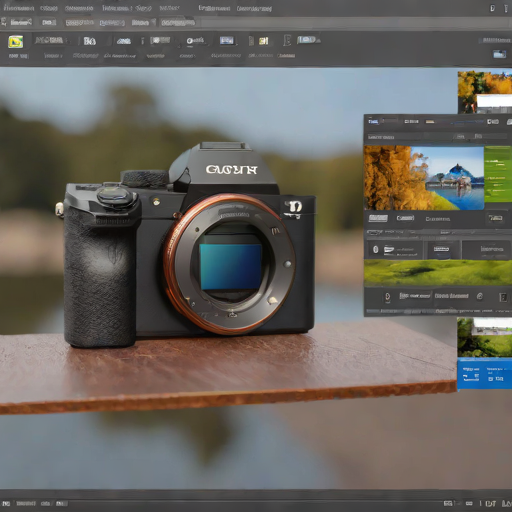Viewport: 512px width, 512px height.
Task: Select the green meadow image in the side panel
Action: 438,273
